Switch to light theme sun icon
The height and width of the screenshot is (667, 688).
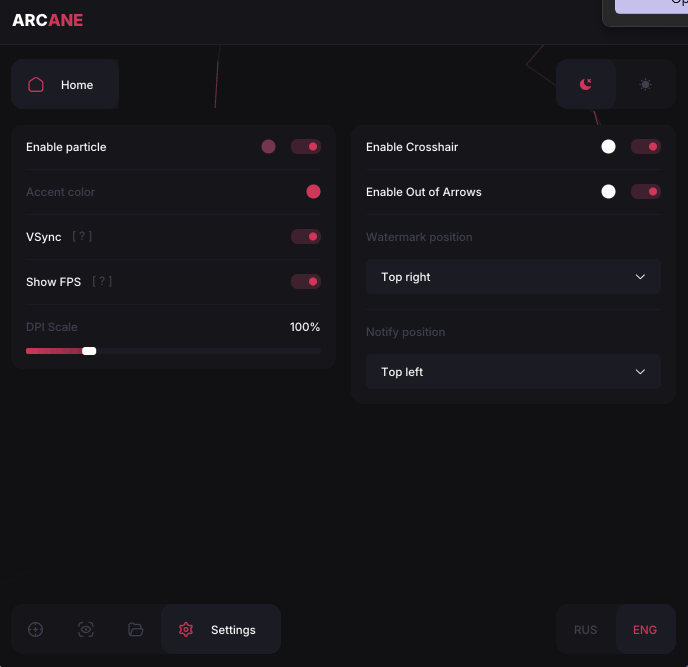[x=645, y=84]
